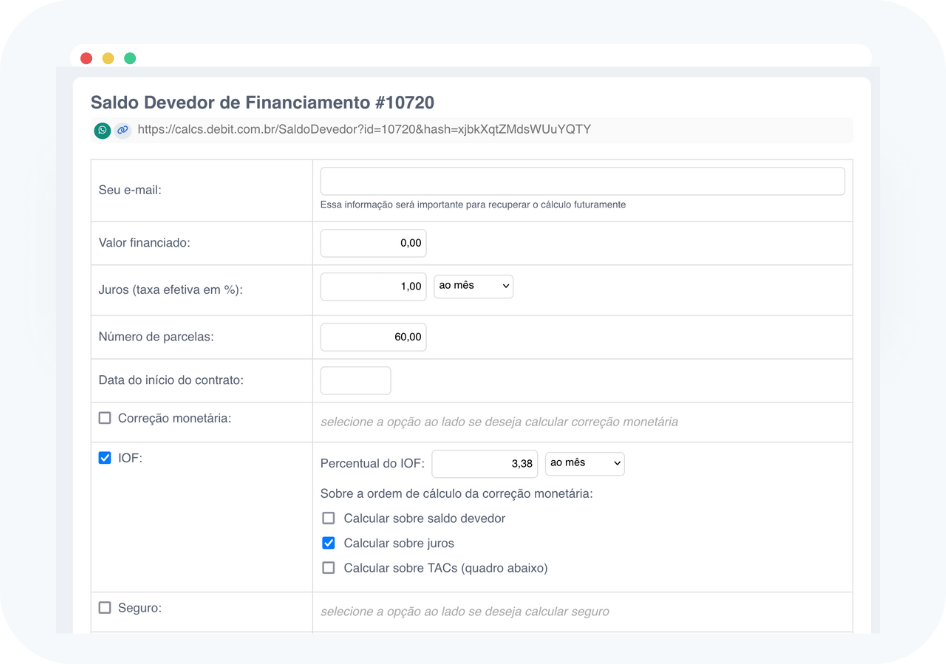This screenshot has width=946, height=664.
Task: Check Calcular sobre saldo devedor
Action: point(328,518)
